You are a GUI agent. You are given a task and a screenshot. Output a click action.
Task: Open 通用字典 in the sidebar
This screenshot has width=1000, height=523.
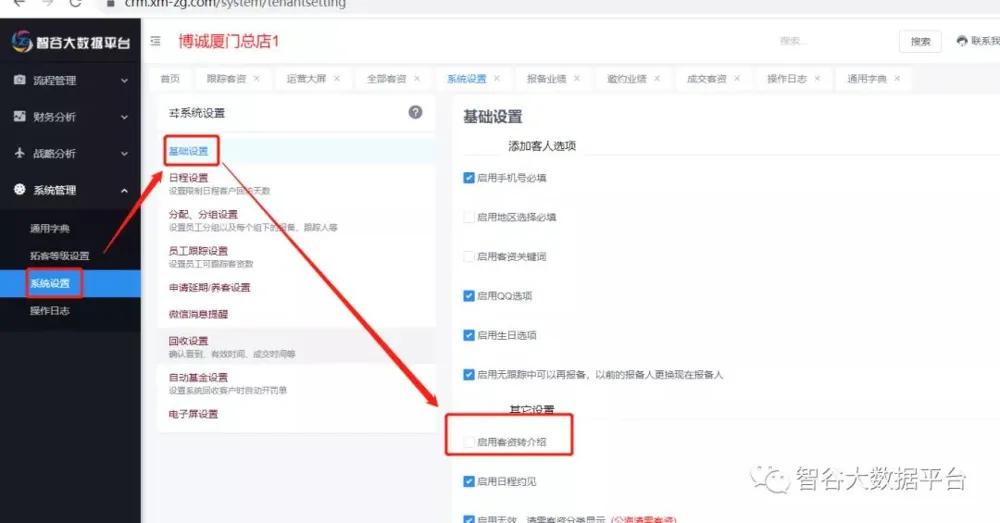coord(50,228)
